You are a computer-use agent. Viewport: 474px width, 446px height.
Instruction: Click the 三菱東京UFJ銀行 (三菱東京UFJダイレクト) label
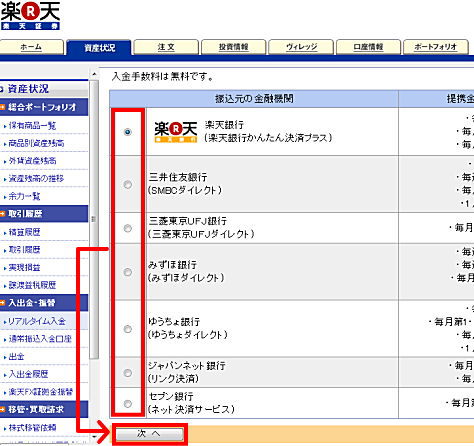click(201, 227)
